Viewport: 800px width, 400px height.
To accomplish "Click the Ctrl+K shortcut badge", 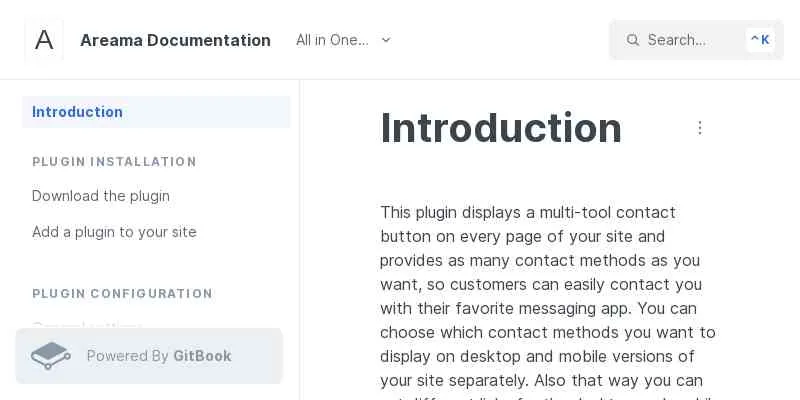I will [760, 40].
